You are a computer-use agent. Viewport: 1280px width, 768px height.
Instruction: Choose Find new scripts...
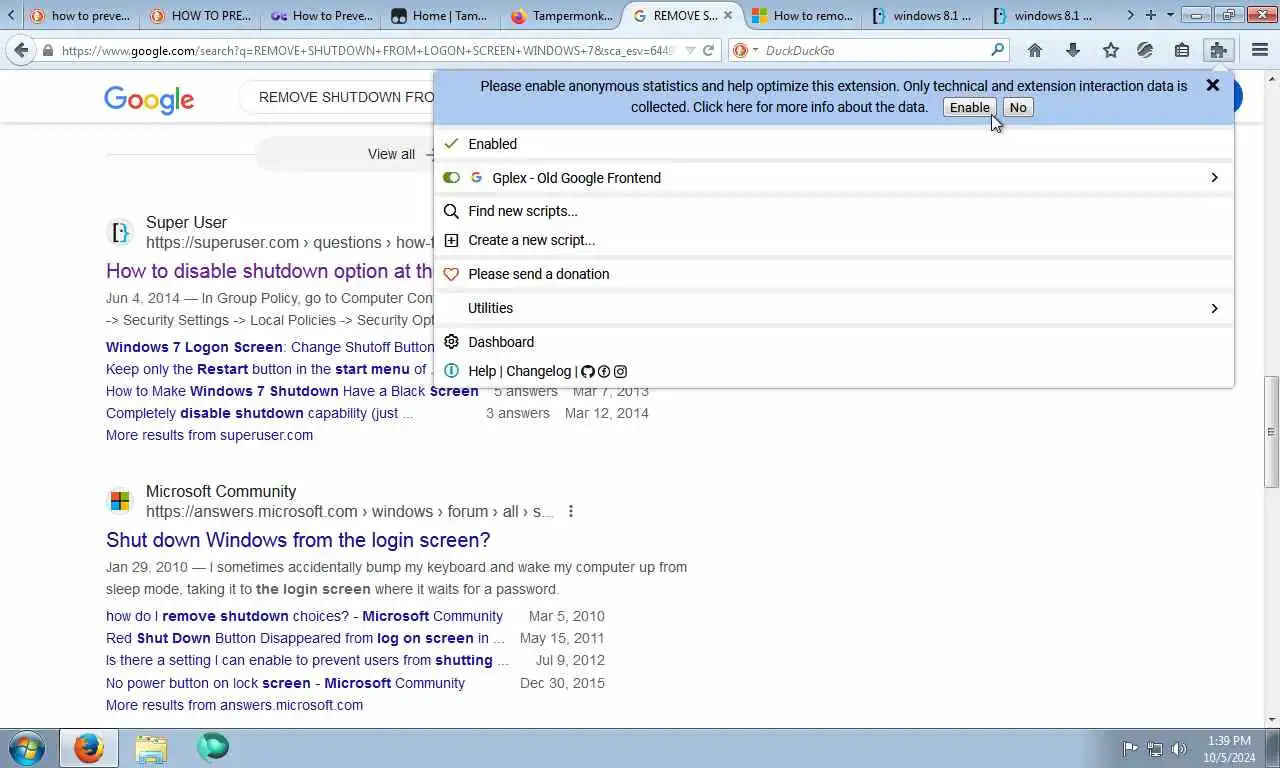tap(523, 211)
